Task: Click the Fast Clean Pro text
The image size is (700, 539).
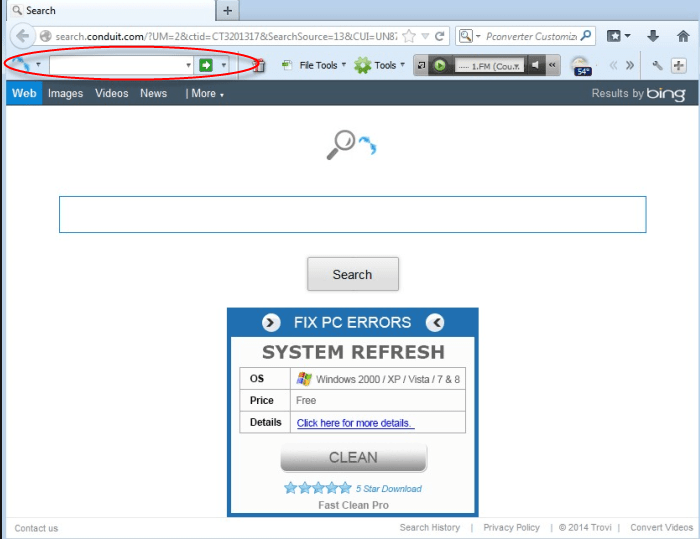Action: click(x=353, y=505)
